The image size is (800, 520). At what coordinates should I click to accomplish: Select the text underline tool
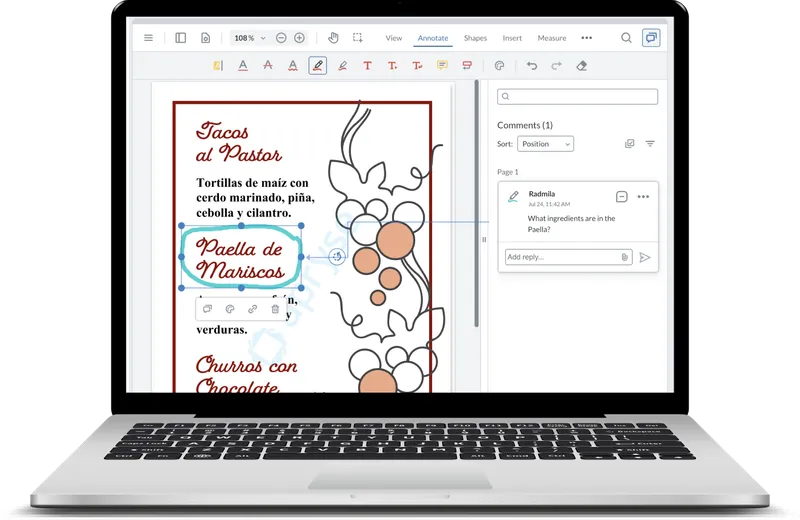pos(243,66)
